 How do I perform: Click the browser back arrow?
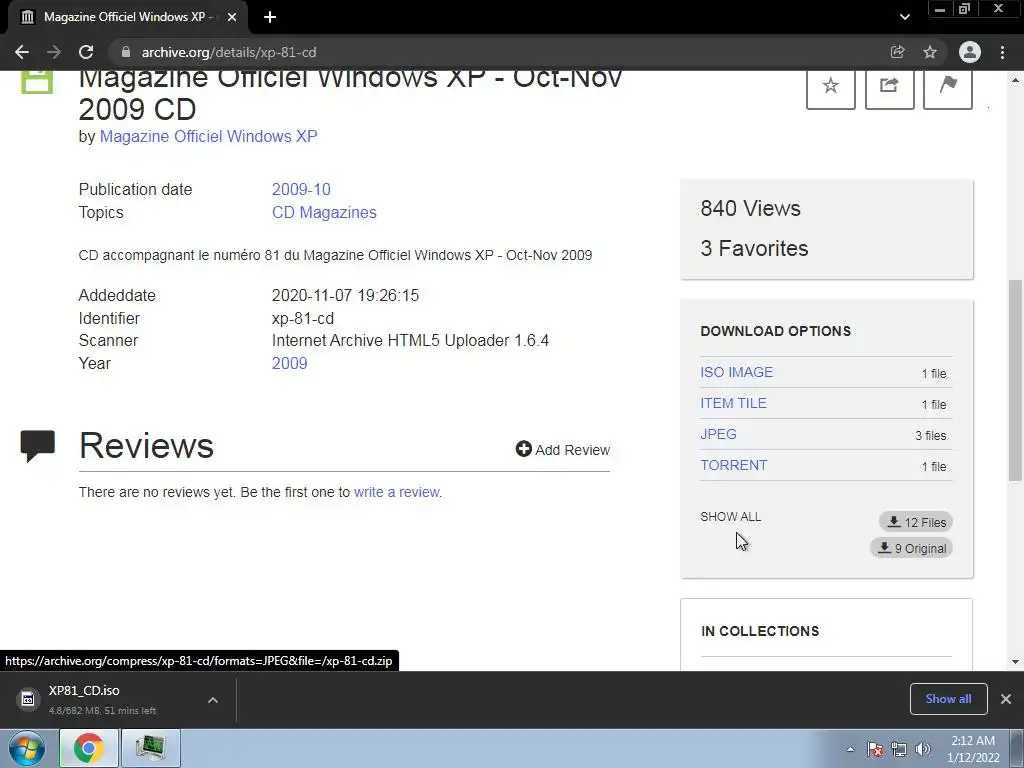pyautogui.click(x=22, y=52)
